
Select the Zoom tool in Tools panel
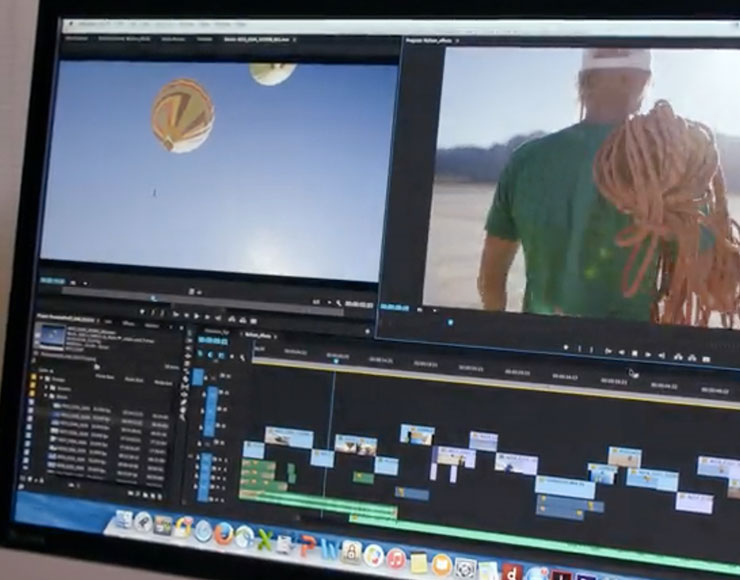pos(183,417)
